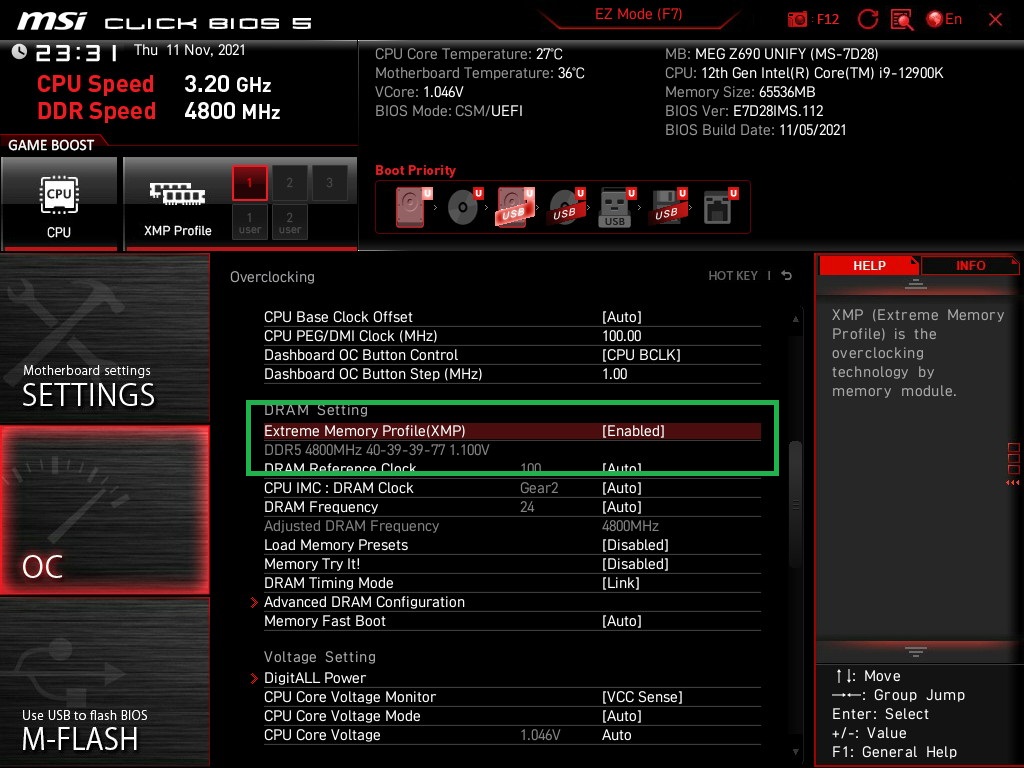Toggle Load Memory Presets Disabled value
This screenshot has width=1024, height=768.
point(635,545)
